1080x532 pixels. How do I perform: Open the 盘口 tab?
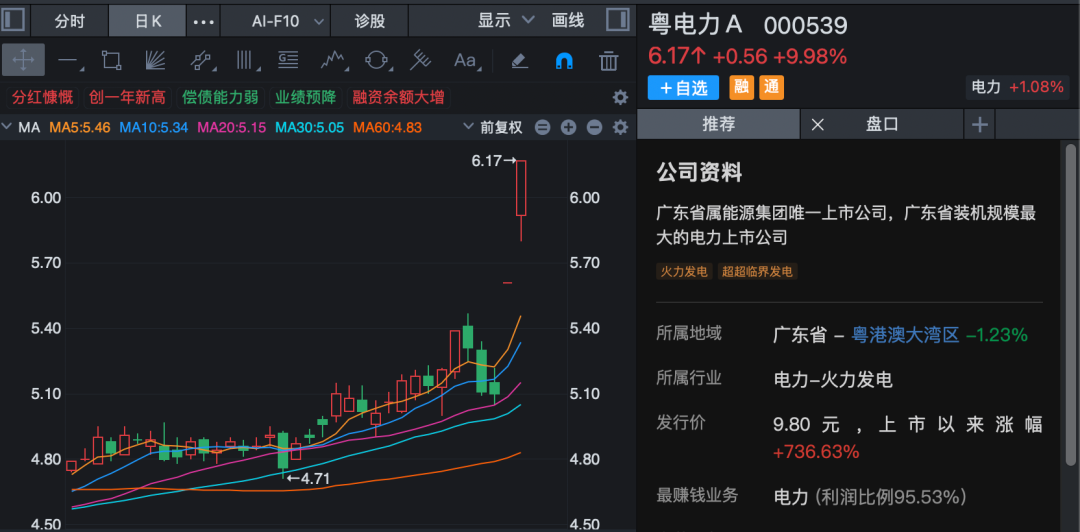(x=881, y=124)
